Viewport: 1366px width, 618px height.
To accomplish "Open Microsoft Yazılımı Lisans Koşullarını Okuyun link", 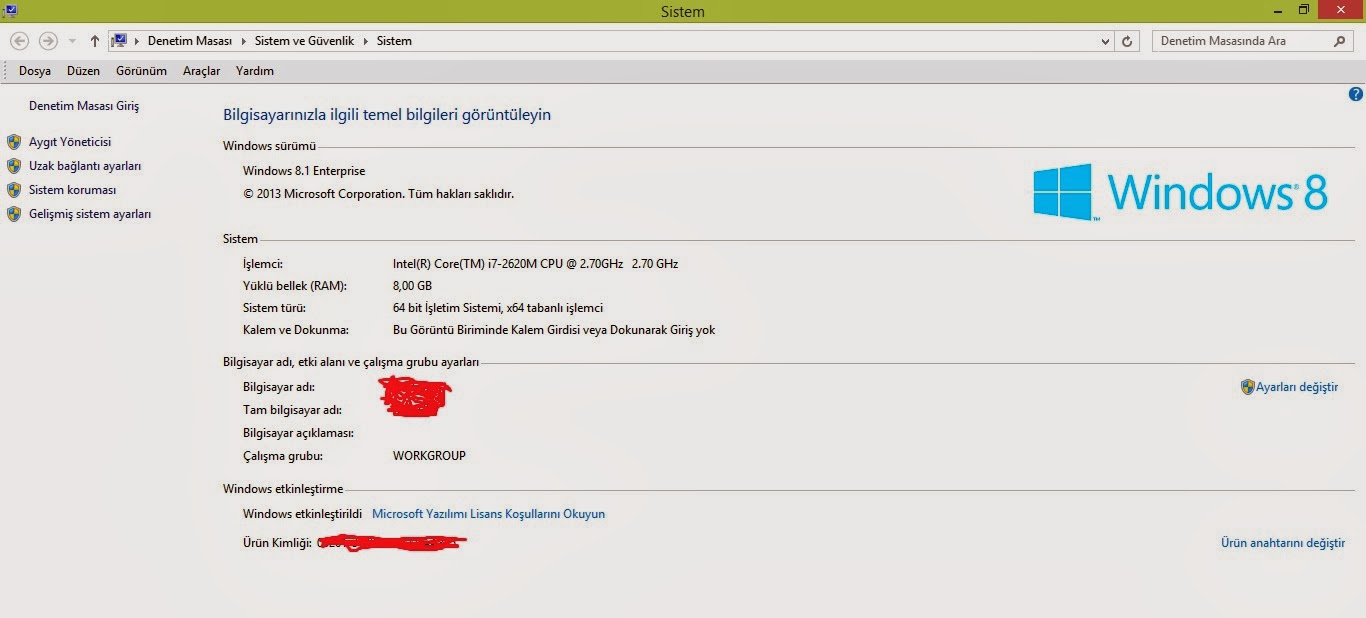I will [x=488, y=514].
